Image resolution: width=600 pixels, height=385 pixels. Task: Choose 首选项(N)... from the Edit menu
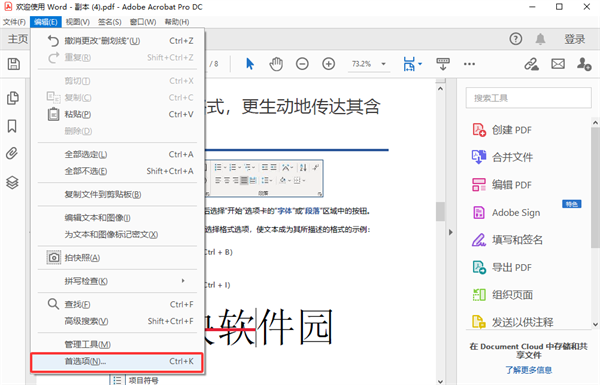coord(117,362)
